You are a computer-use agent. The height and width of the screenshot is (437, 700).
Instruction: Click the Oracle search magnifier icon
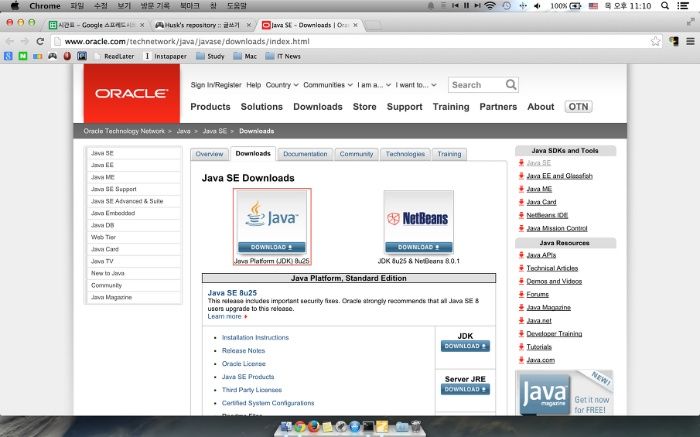click(x=511, y=84)
